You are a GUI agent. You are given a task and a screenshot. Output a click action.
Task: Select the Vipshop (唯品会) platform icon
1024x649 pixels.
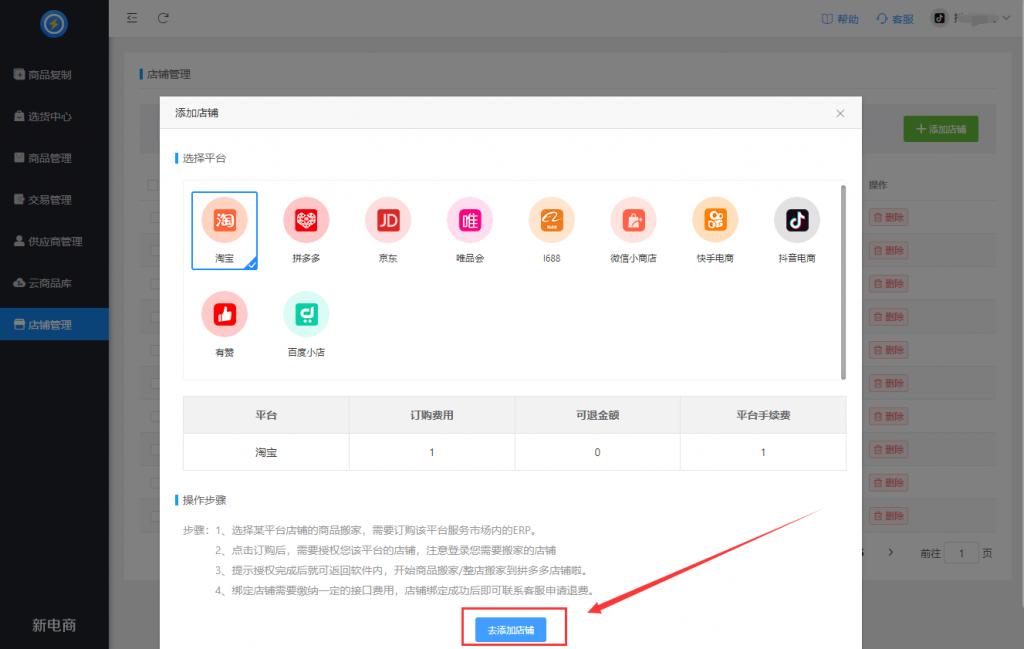(469, 221)
